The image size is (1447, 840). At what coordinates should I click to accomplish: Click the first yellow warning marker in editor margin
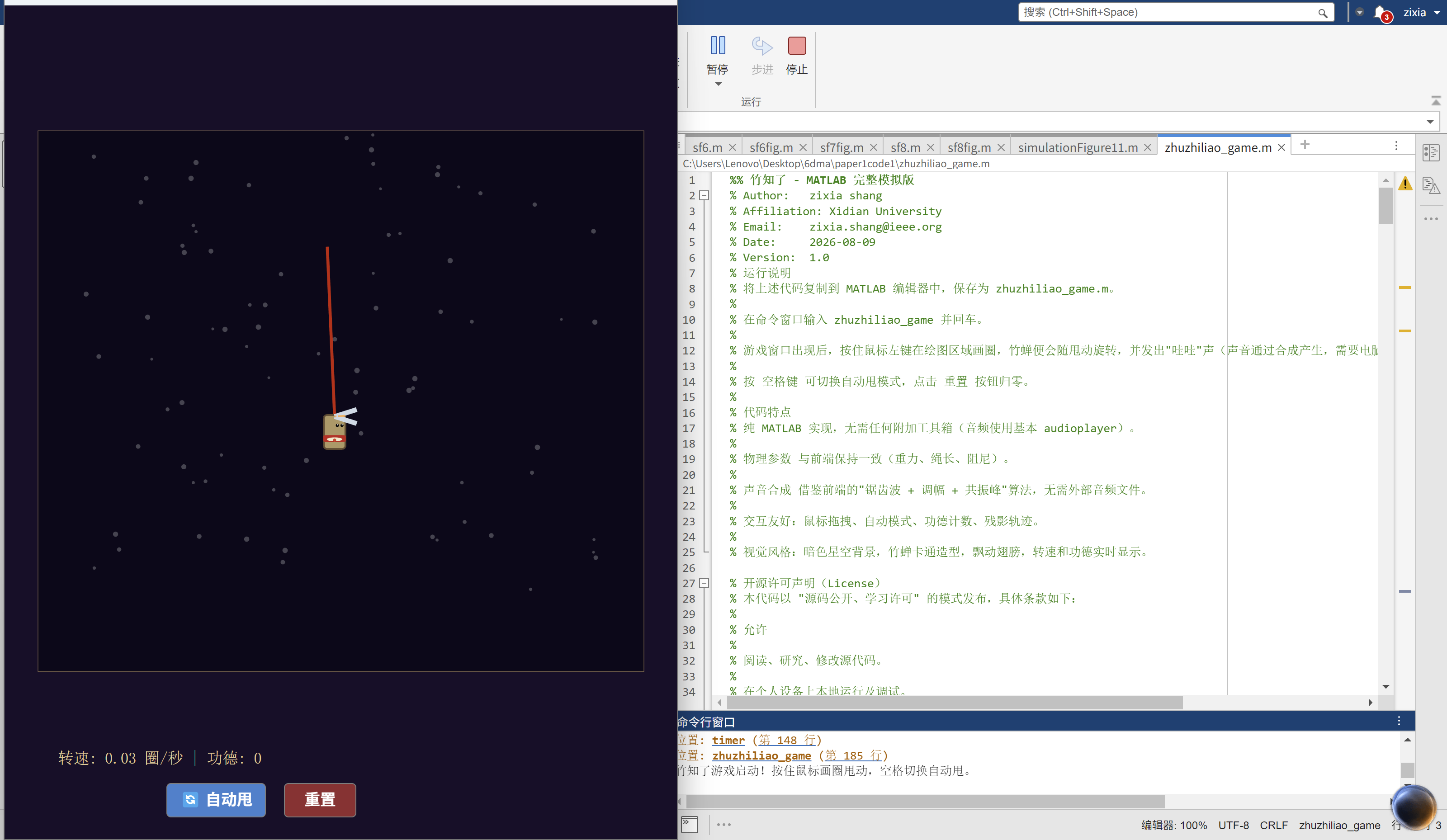coord(1404,287)
